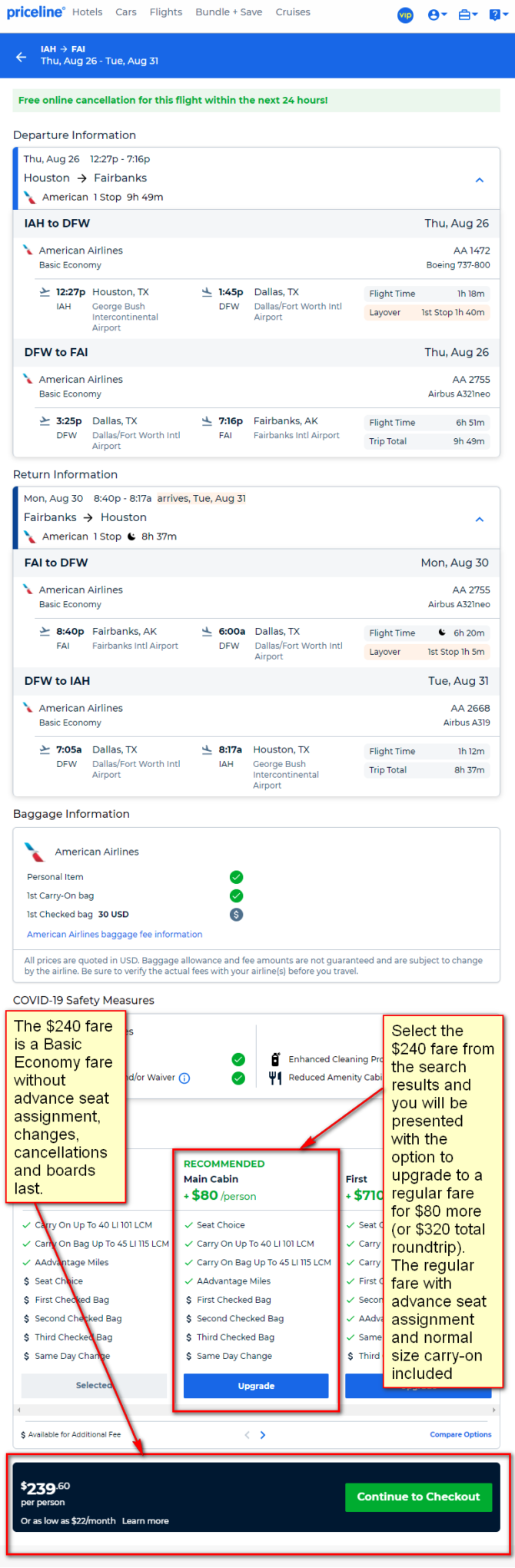Click the green check beside 1st Carry-On bag
Screen dimensions: 515x1568
pyautogui.click(x=237, y=895)
